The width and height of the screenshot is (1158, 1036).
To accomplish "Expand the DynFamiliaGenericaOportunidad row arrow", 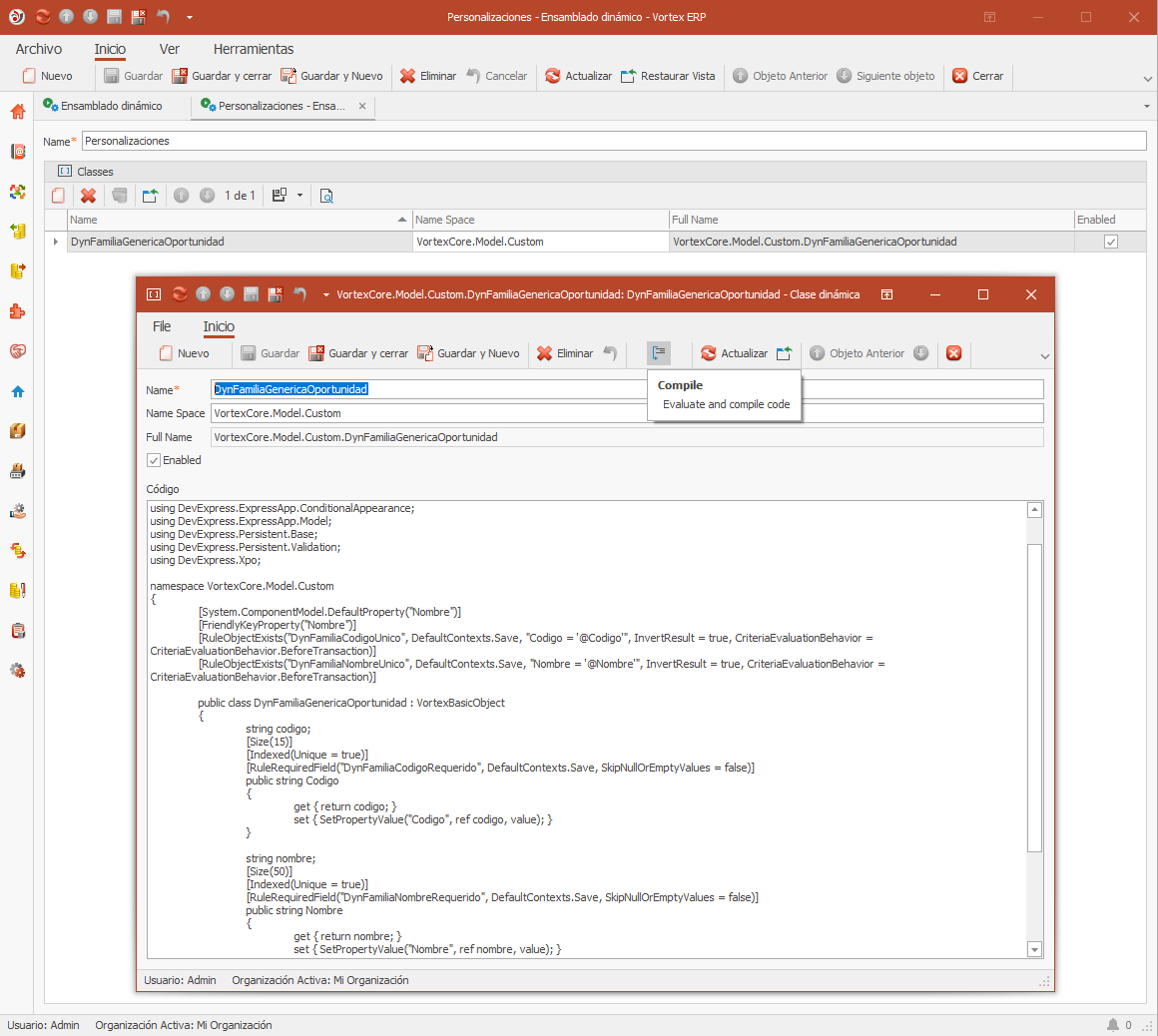I will tap(55, 242).
